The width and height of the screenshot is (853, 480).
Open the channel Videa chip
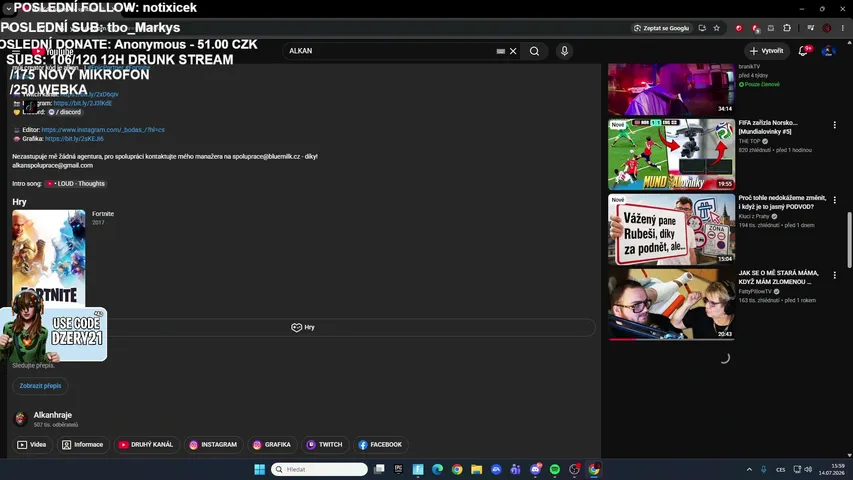pyautogui.click(x=32, y=445)
